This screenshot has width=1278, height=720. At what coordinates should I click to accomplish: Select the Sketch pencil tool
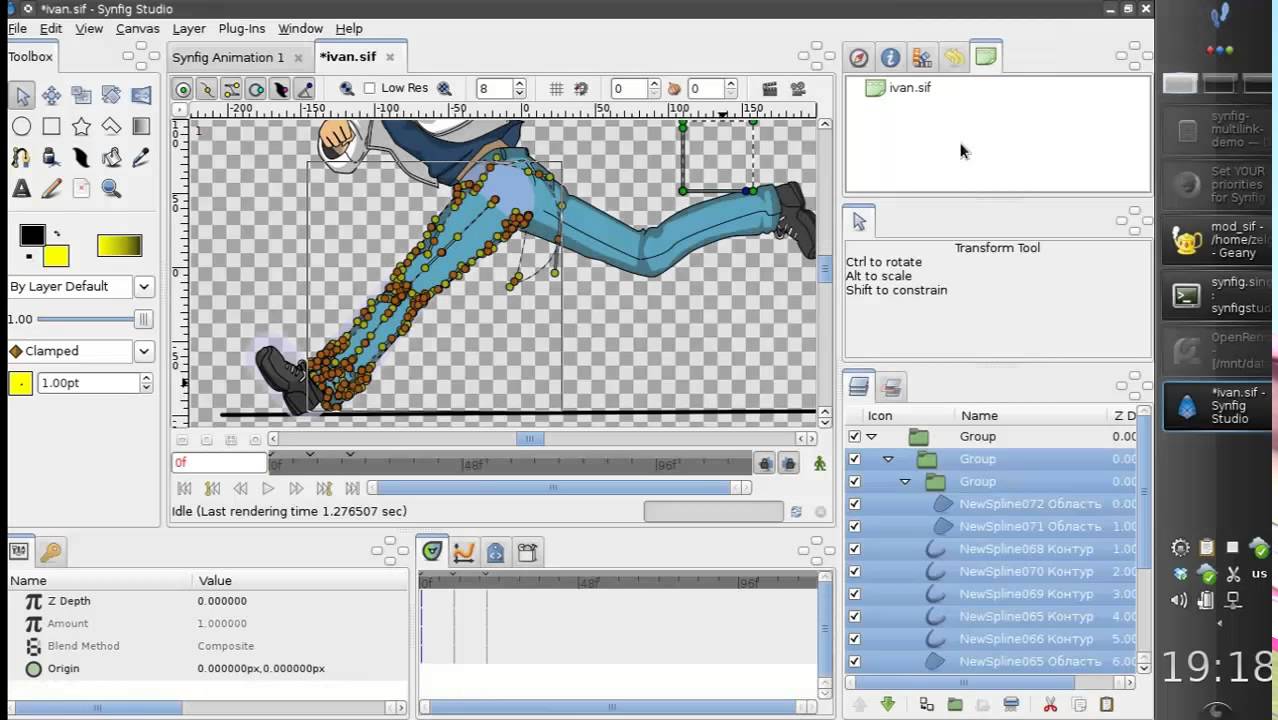coord(51,189)
